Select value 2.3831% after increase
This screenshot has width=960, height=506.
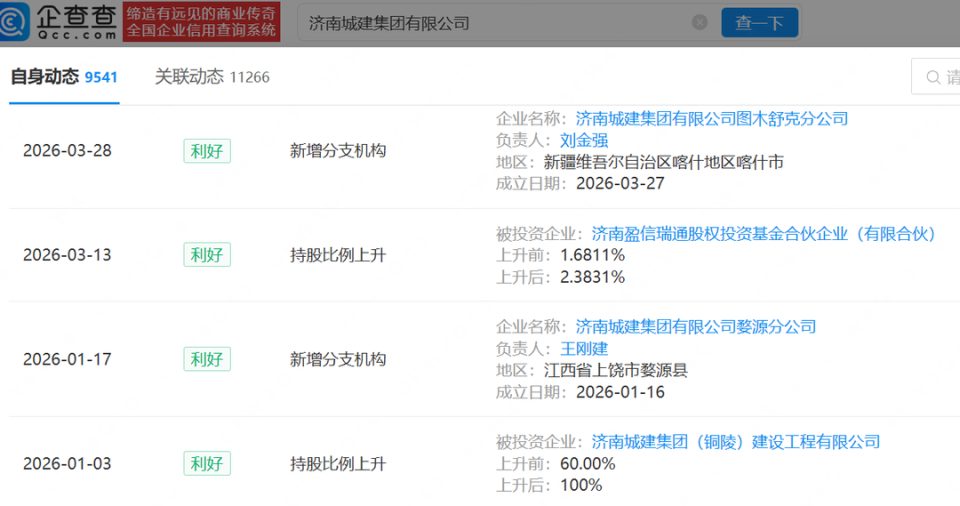click(592, 277)
